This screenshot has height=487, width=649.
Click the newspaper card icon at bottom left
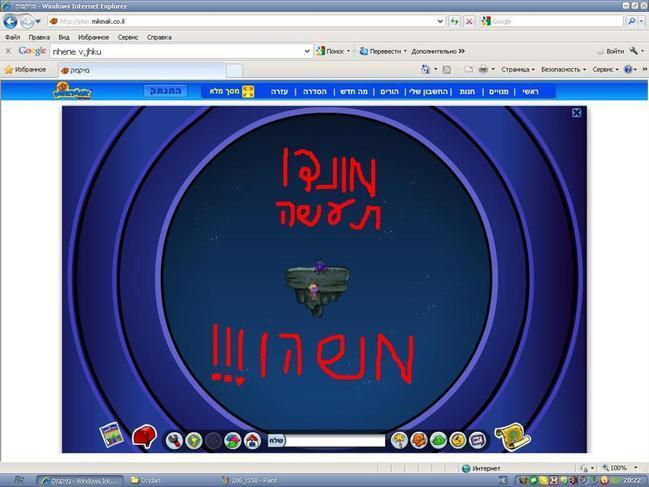(111, 436)
